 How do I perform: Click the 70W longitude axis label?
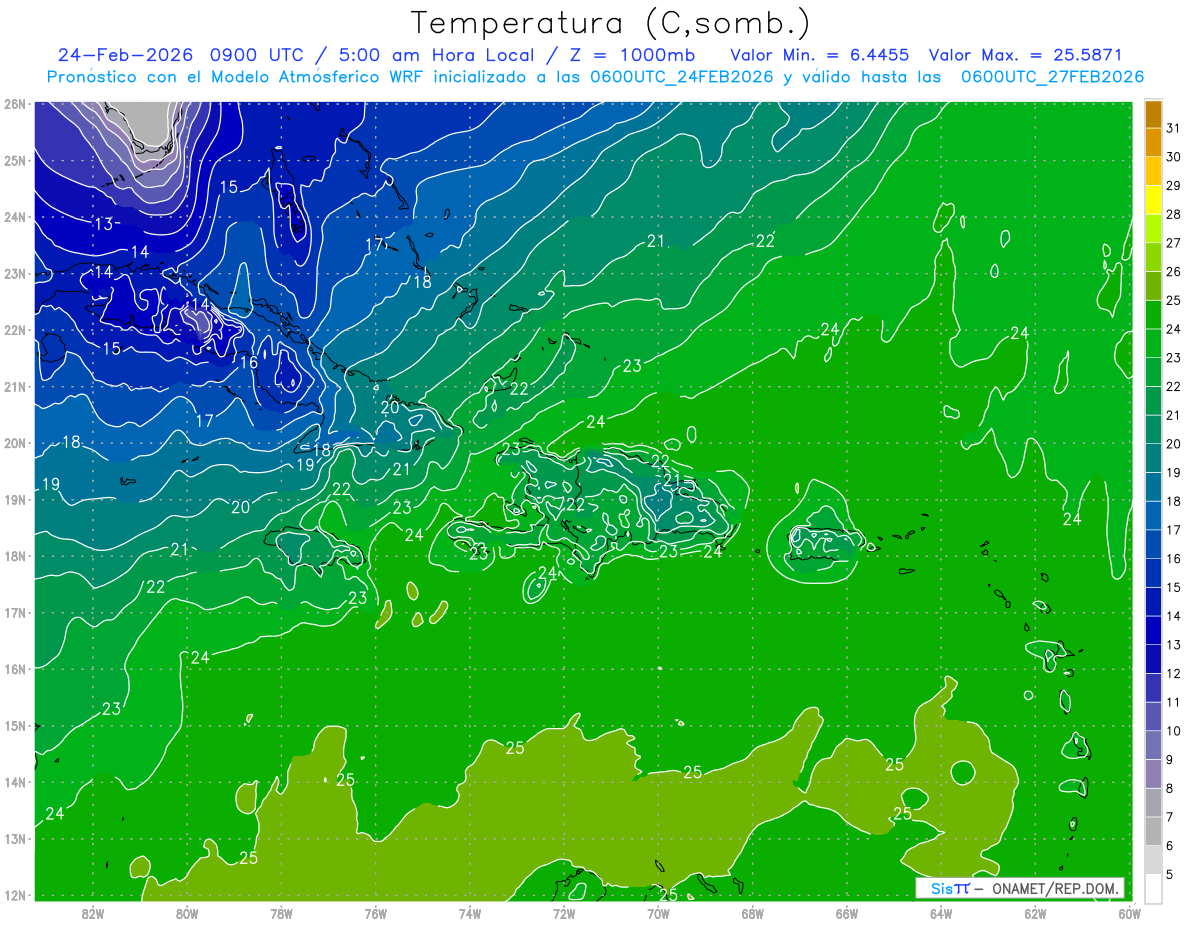tap(658, 913)
